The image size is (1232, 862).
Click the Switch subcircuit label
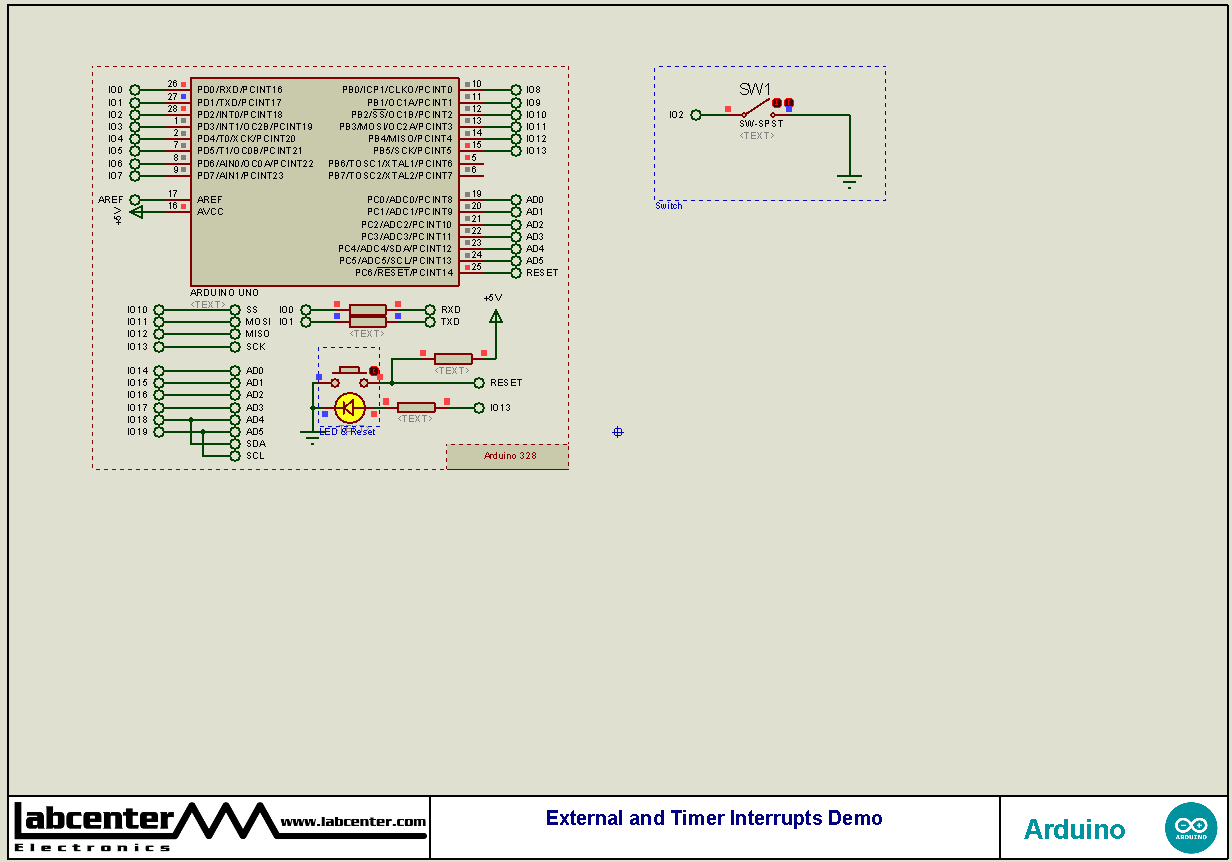click(x=668, y=205)
